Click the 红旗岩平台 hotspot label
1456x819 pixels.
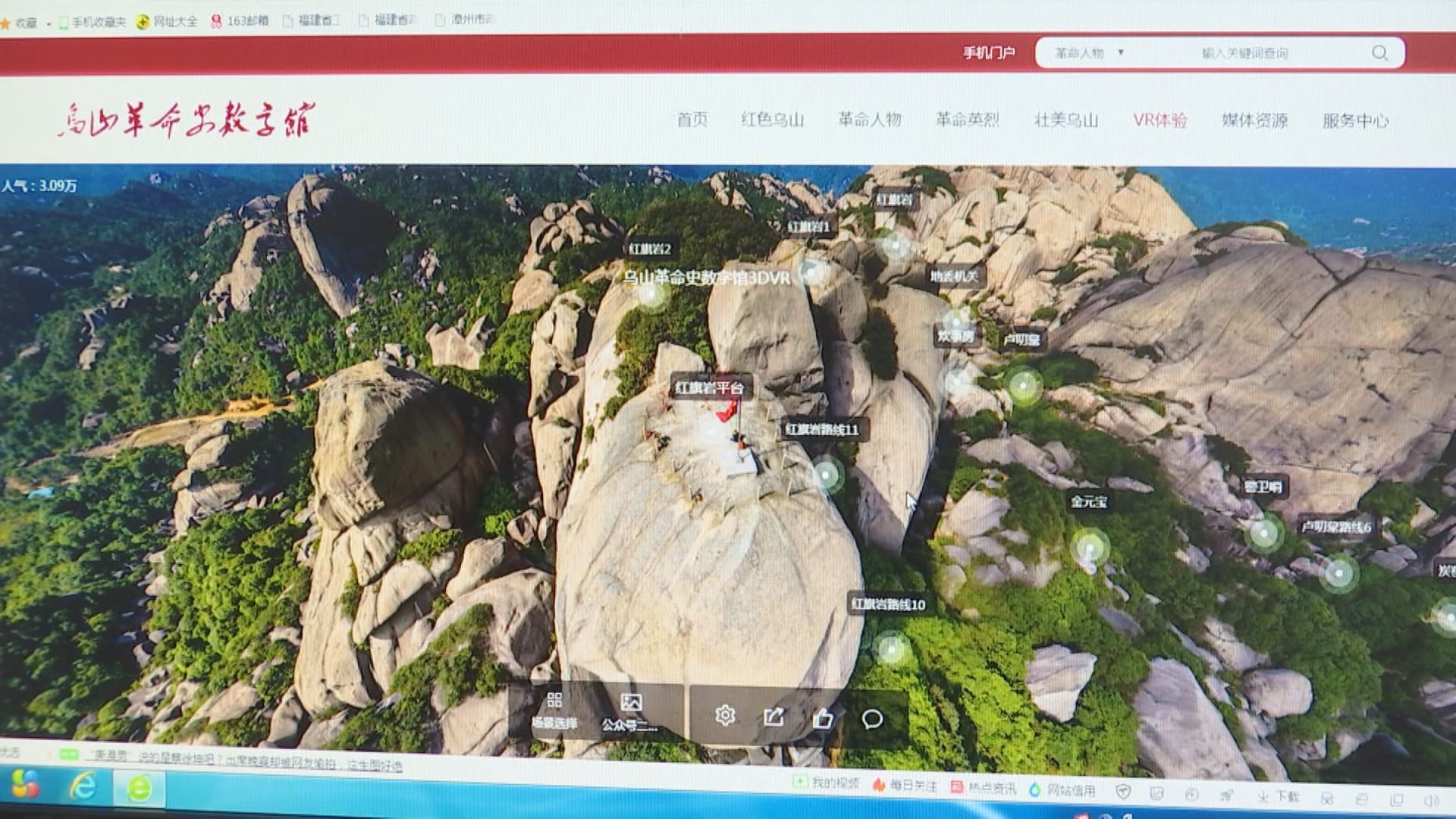click(x=709, y=388)
